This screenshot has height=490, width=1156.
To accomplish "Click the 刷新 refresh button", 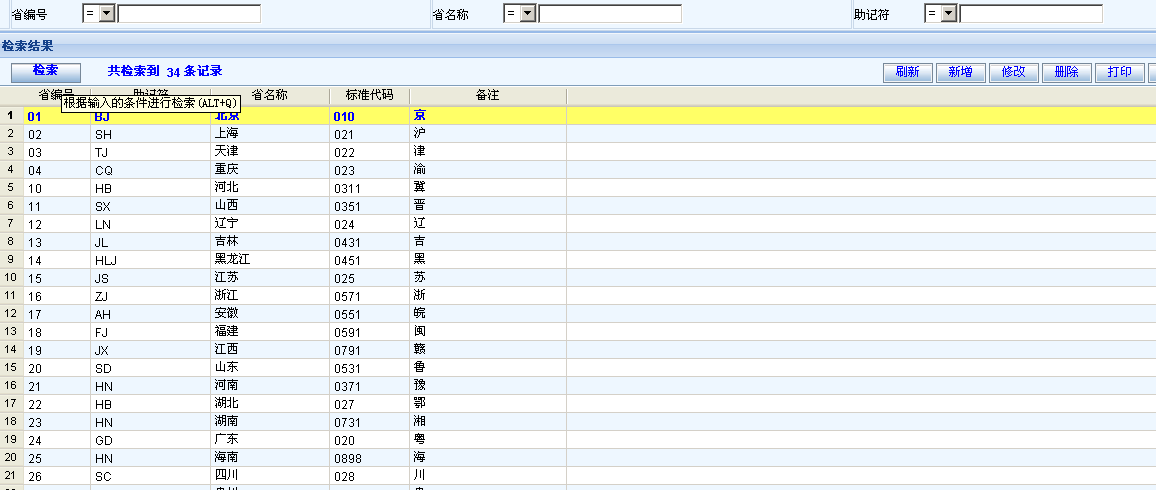I will click(x=907, y=72).
